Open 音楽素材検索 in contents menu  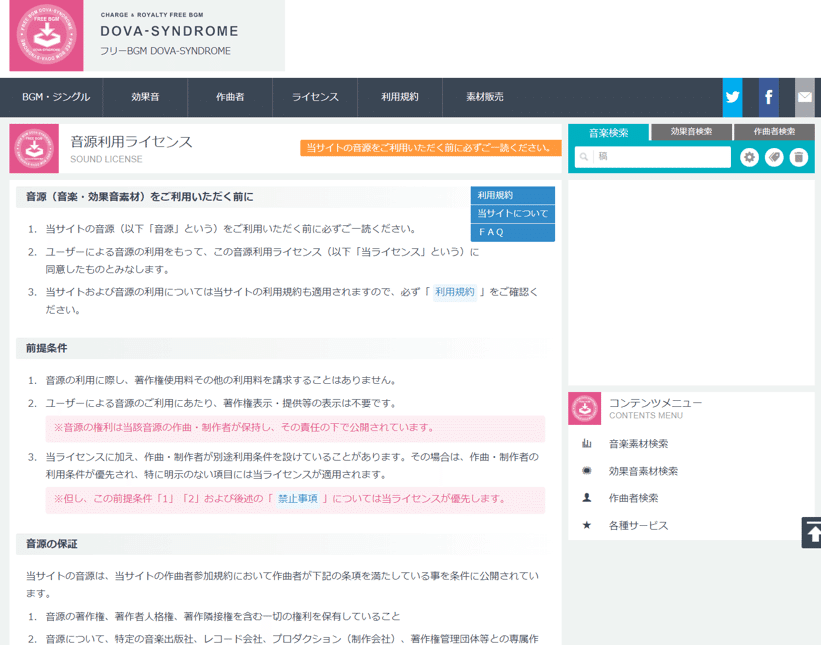click(x=638, y=444)
